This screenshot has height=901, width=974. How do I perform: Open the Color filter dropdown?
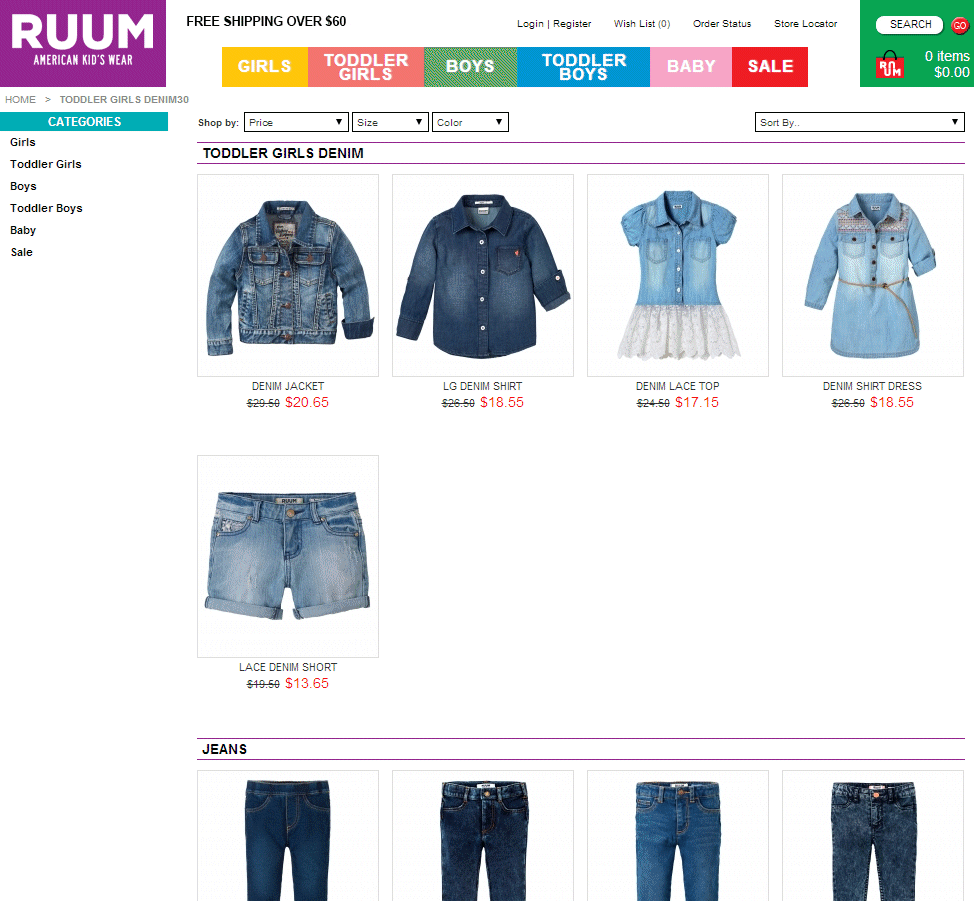pyautogui.click(x=470, y=122)
